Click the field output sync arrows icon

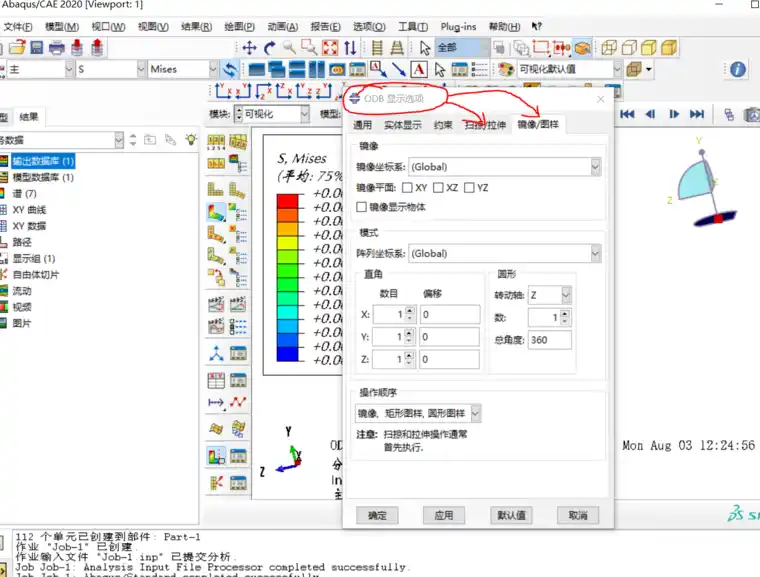(x=230, y=69)
